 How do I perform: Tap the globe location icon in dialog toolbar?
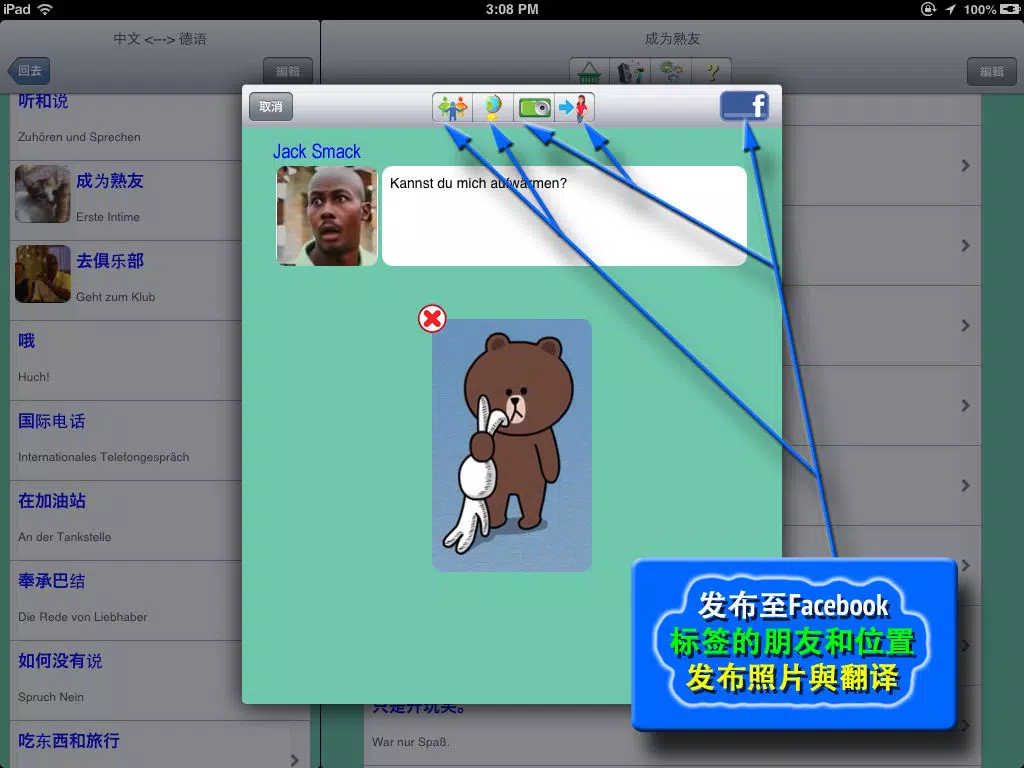point(492,107)
